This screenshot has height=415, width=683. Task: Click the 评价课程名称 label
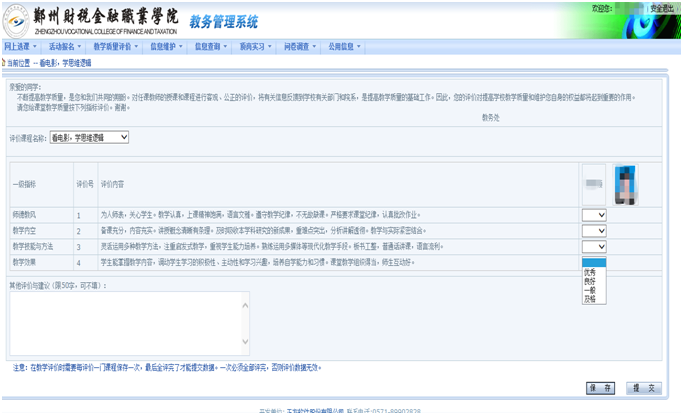(x=28, y=138)
